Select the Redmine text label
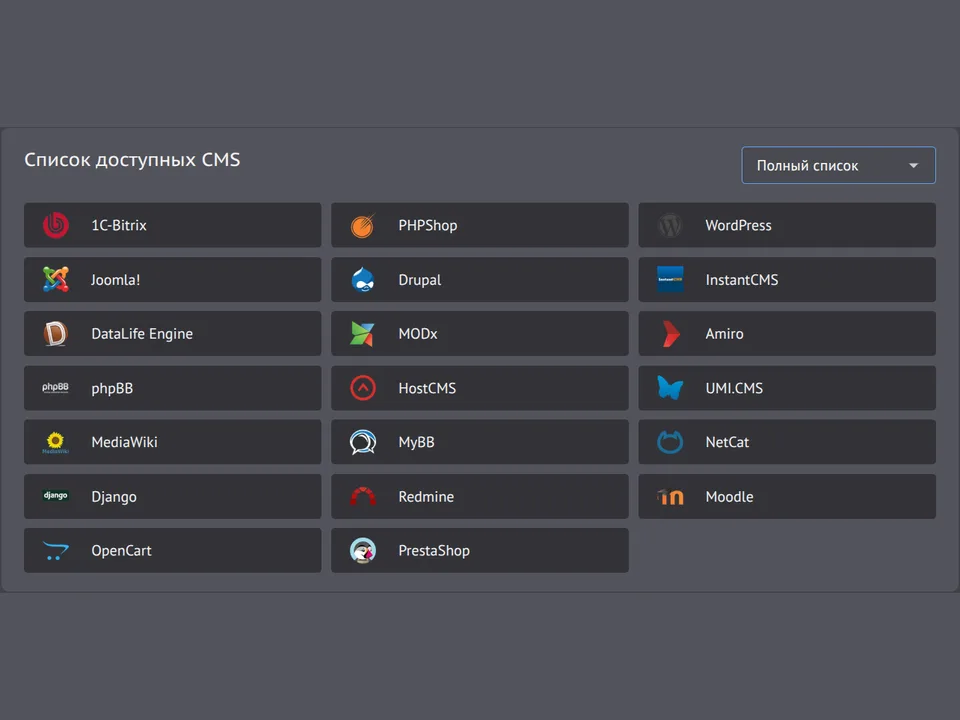The height and width of the screenshot is (720, 960). coord(426,497)
